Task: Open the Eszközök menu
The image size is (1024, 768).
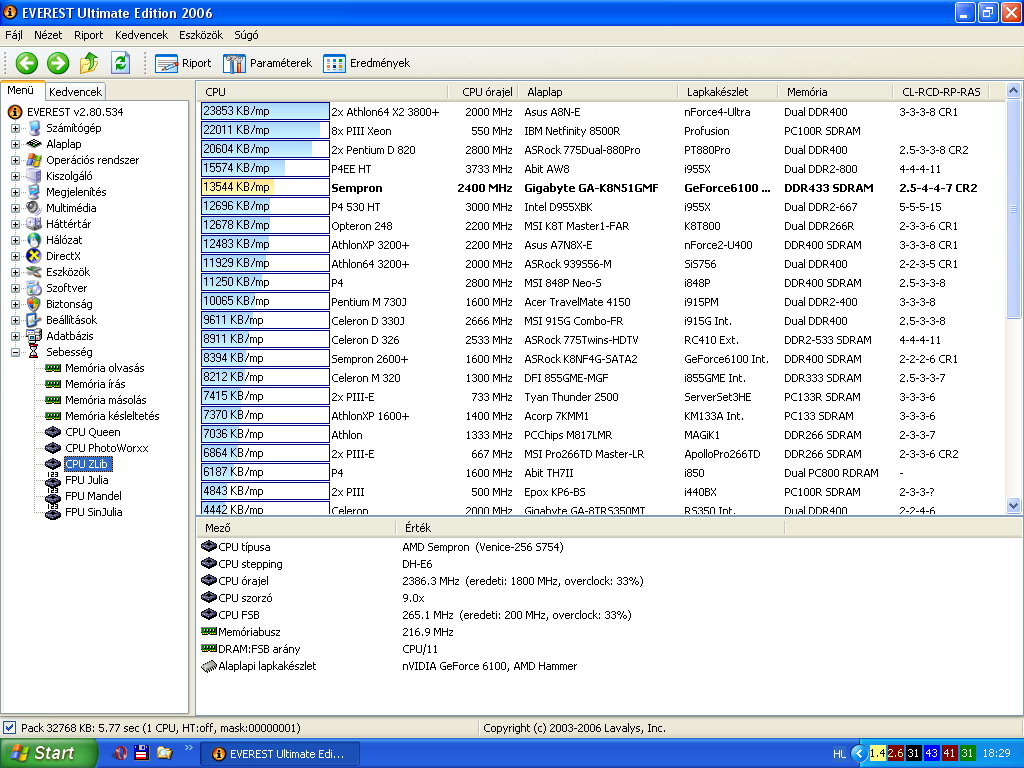Action: pyautogui.click(x=200, y=35)
